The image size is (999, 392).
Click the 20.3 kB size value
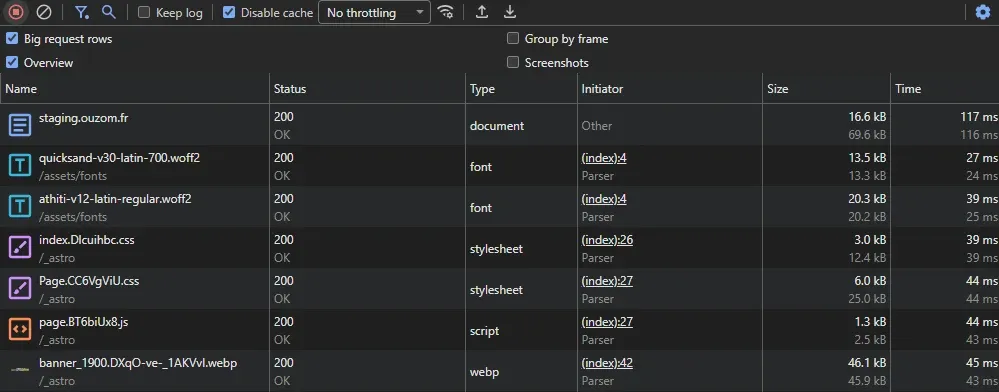coord(866,199)
